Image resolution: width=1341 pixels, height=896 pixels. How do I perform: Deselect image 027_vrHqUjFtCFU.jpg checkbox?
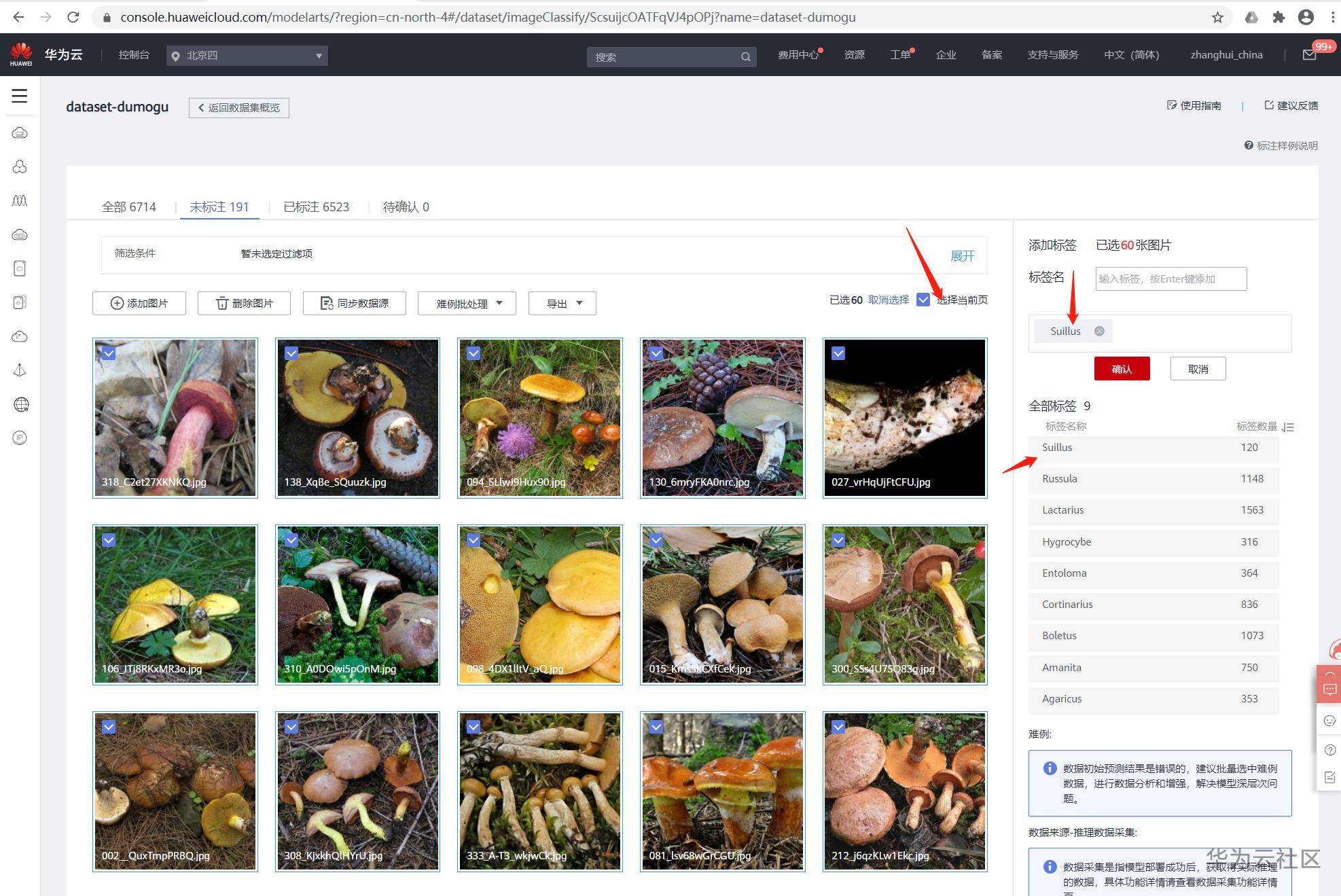(x=838, y=353)
